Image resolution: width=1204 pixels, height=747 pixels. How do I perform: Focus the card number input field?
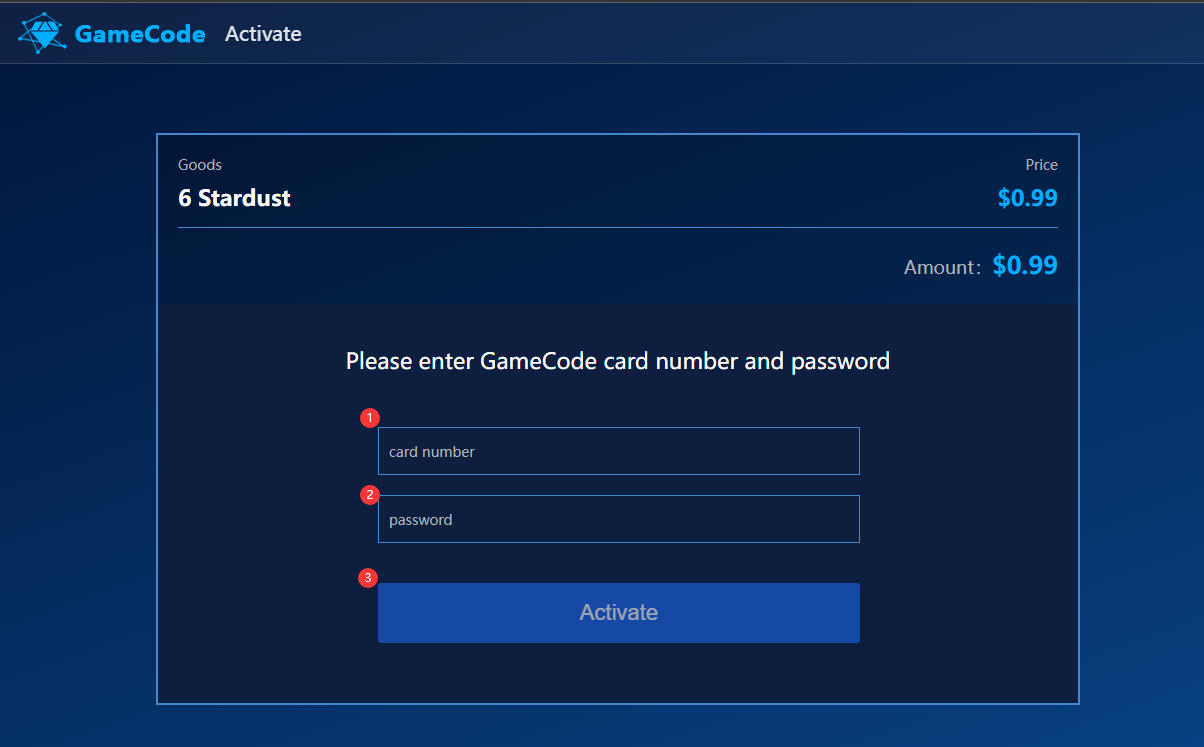(x=618, y=451)
